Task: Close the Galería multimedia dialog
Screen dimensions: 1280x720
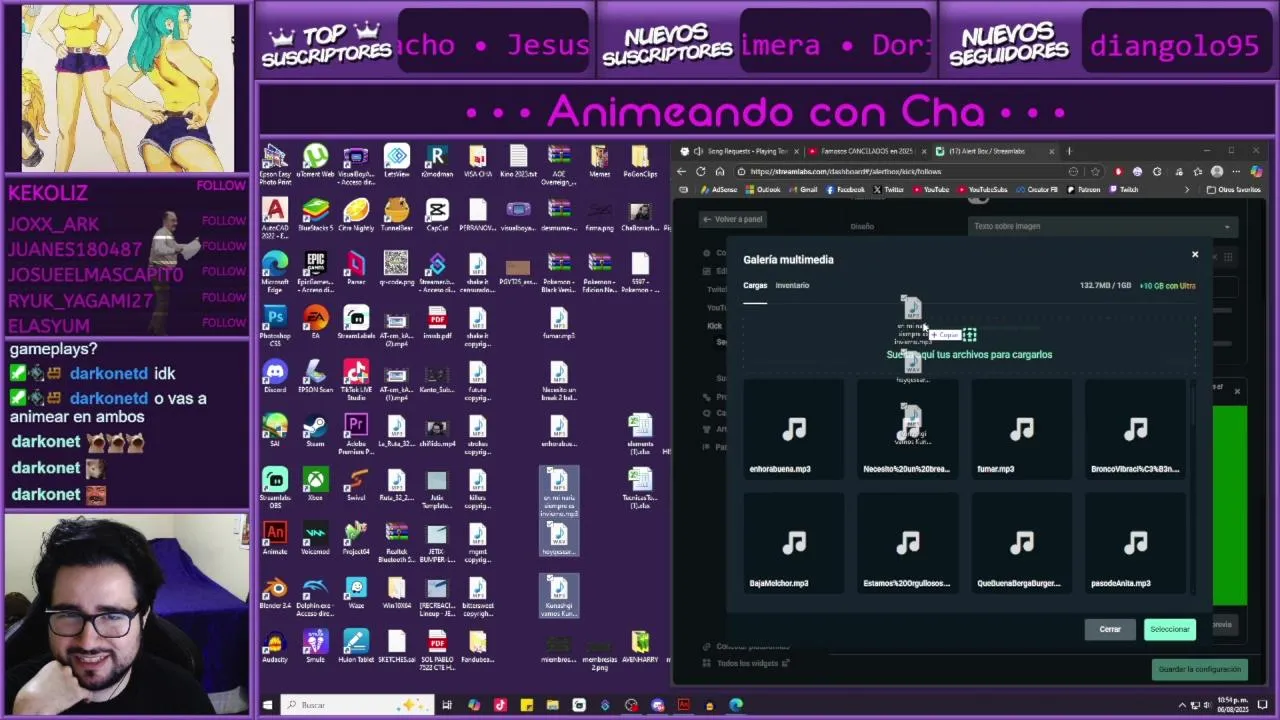Action: tap(1194, 255)
